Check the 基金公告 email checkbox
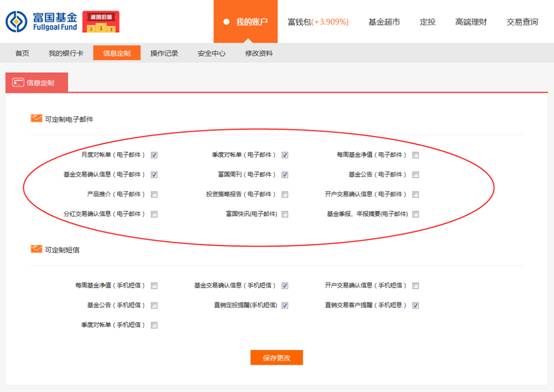 [x=416, y=175]
